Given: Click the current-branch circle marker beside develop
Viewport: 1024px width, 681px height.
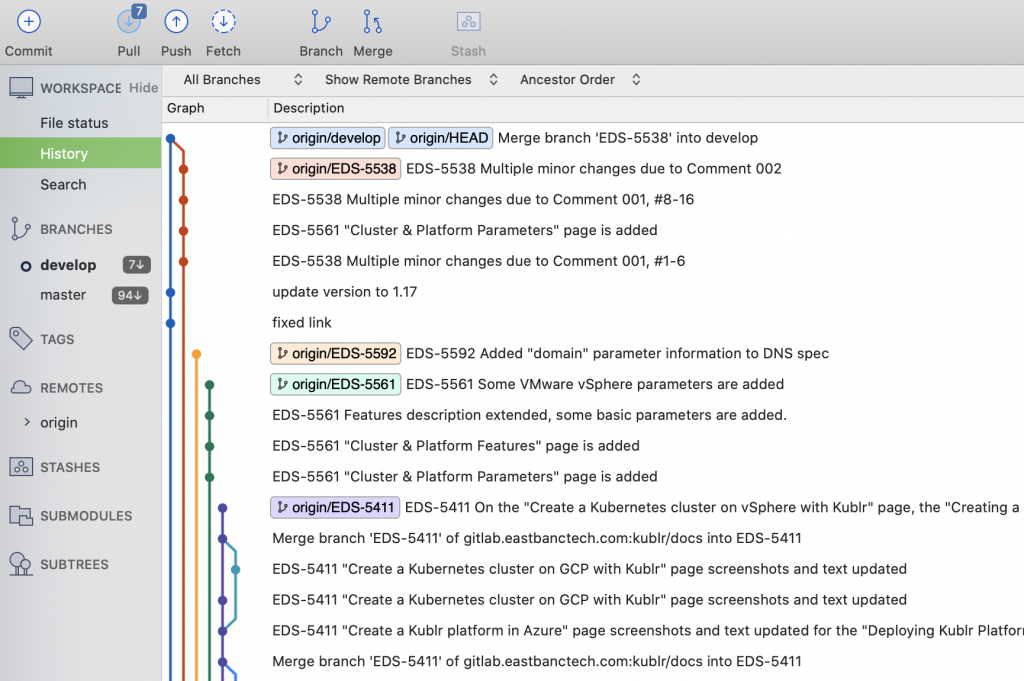Looking at the screenshot, I should point(25,266).
